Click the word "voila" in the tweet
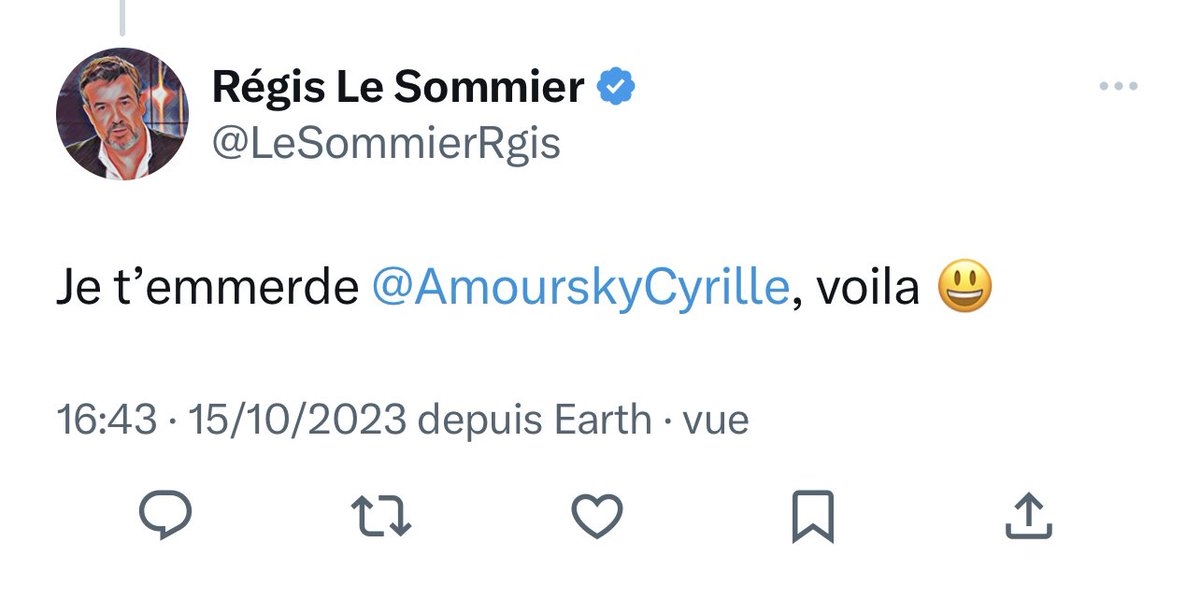Screen dimensions: 1200x614 coord(868,290)
